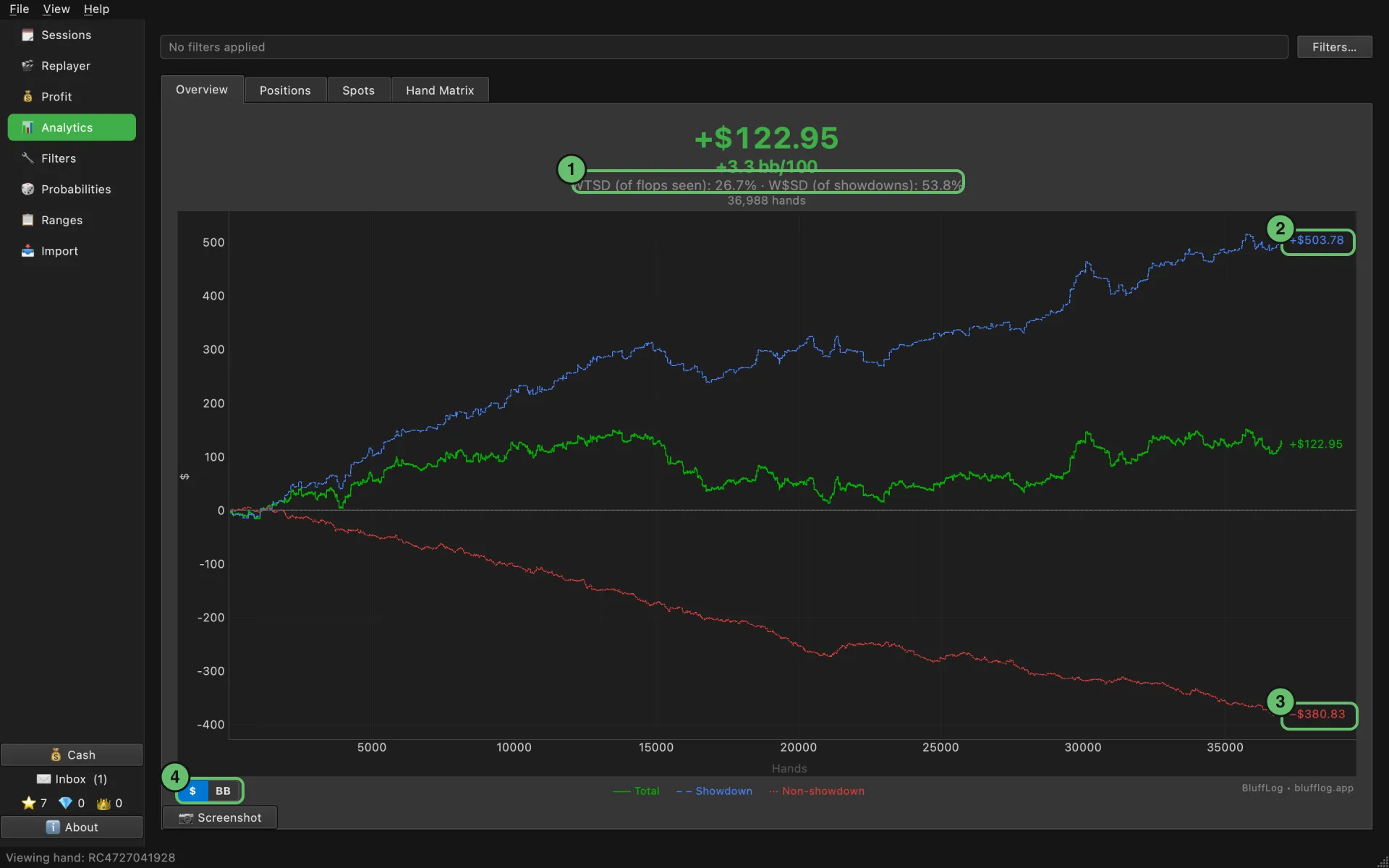Toggle the Non-showdown legend entry
The height and width of the screenshot is (868, 1389).
point(817,791)
